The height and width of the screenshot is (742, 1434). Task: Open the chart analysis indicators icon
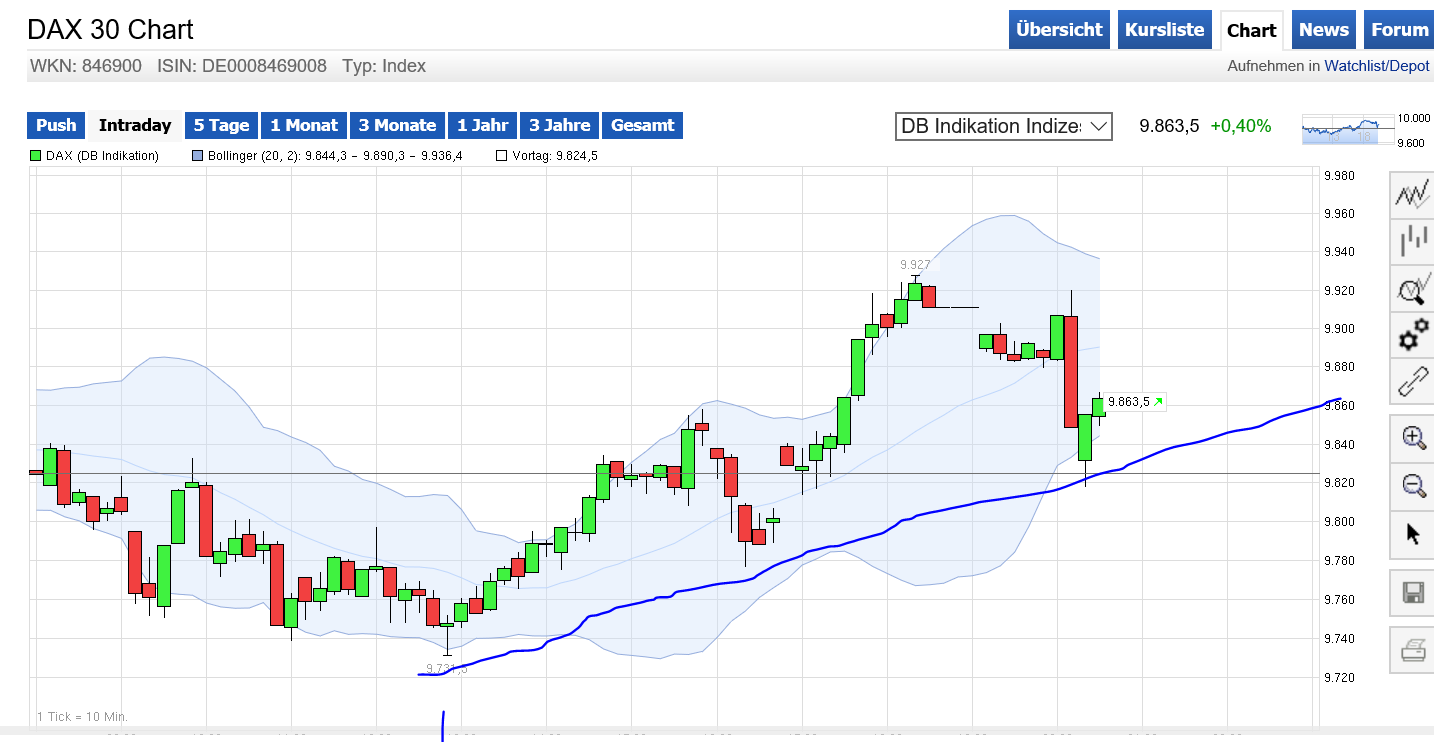coord(1412,289)
